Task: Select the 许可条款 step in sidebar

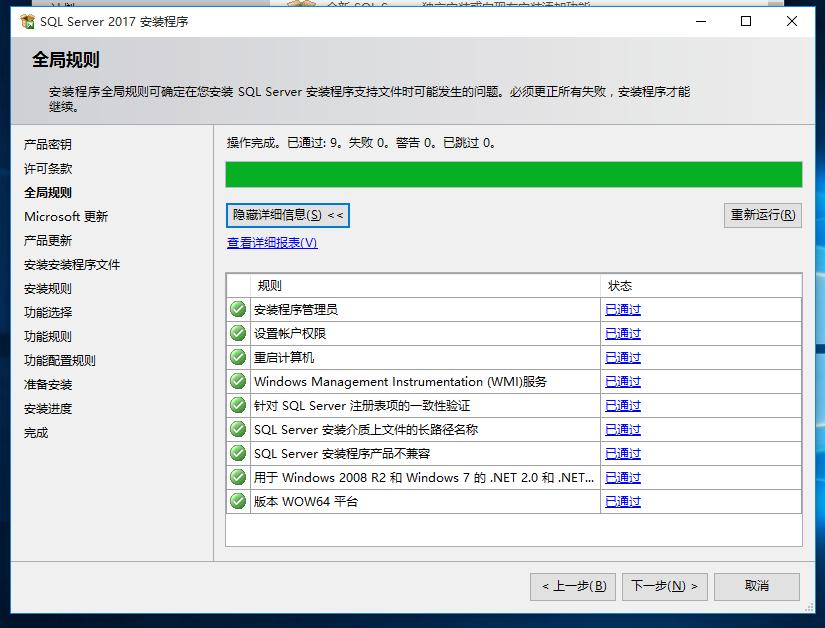Action: click(48, 169)
